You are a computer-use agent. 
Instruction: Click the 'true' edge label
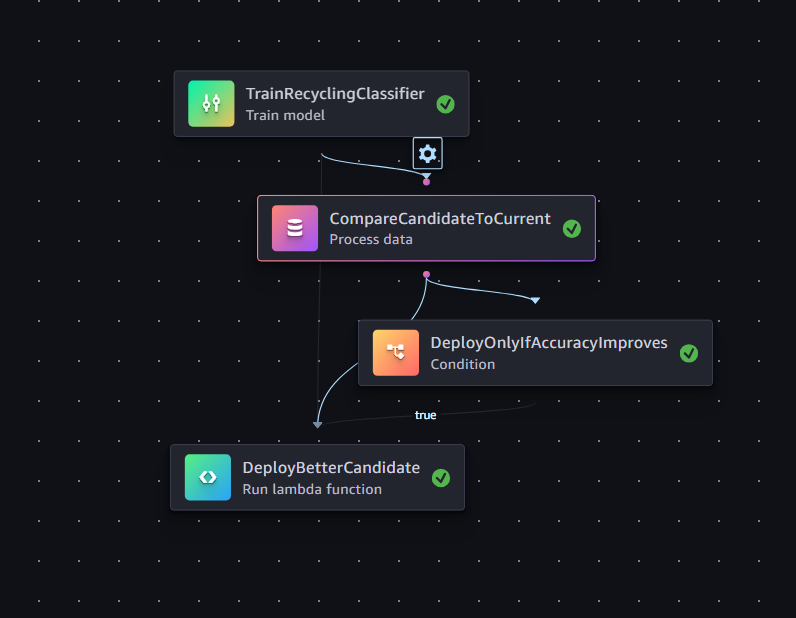(x=425, y=415)
